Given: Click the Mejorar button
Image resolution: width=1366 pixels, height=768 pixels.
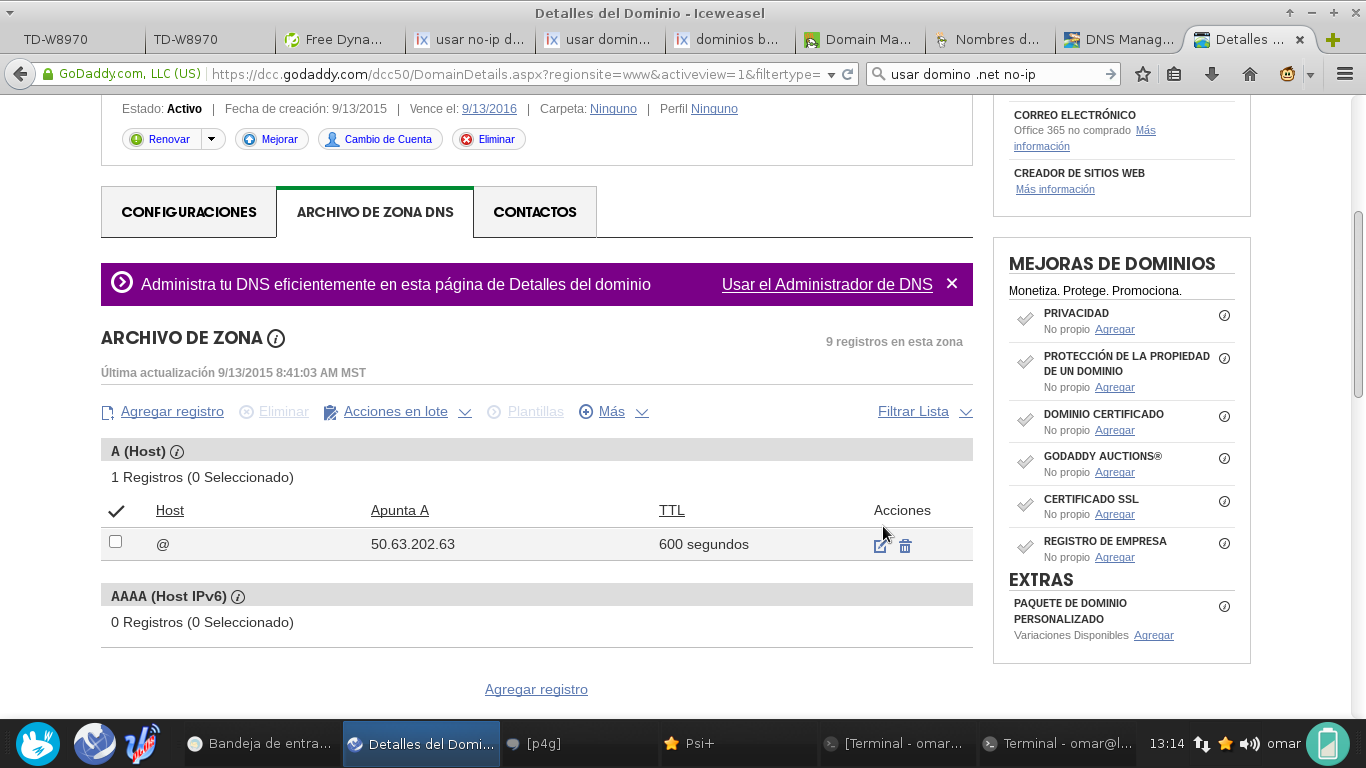Looking at the screenshot, I should click(272, 139).
